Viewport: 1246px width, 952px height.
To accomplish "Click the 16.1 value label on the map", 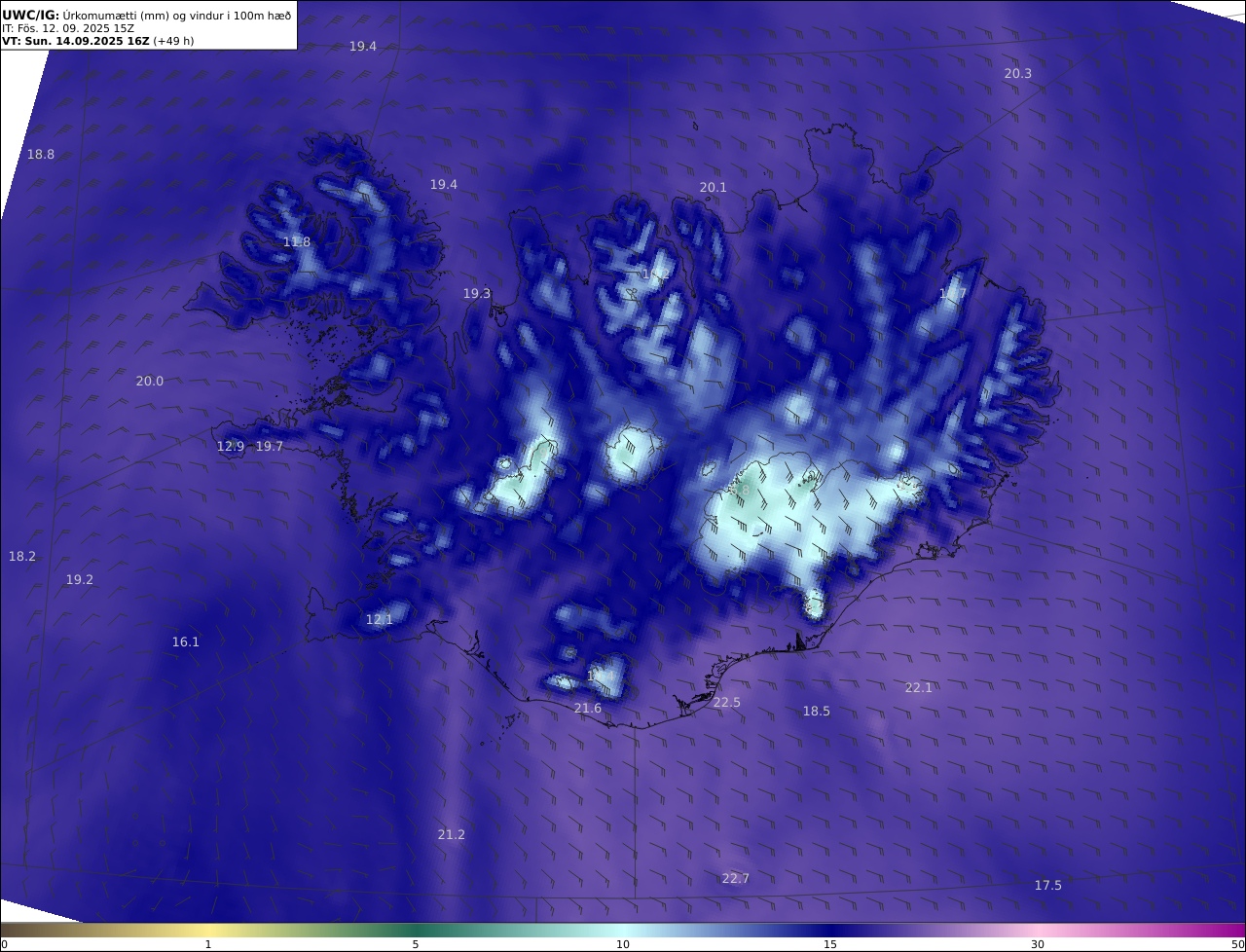I will (x=185, y=641).
